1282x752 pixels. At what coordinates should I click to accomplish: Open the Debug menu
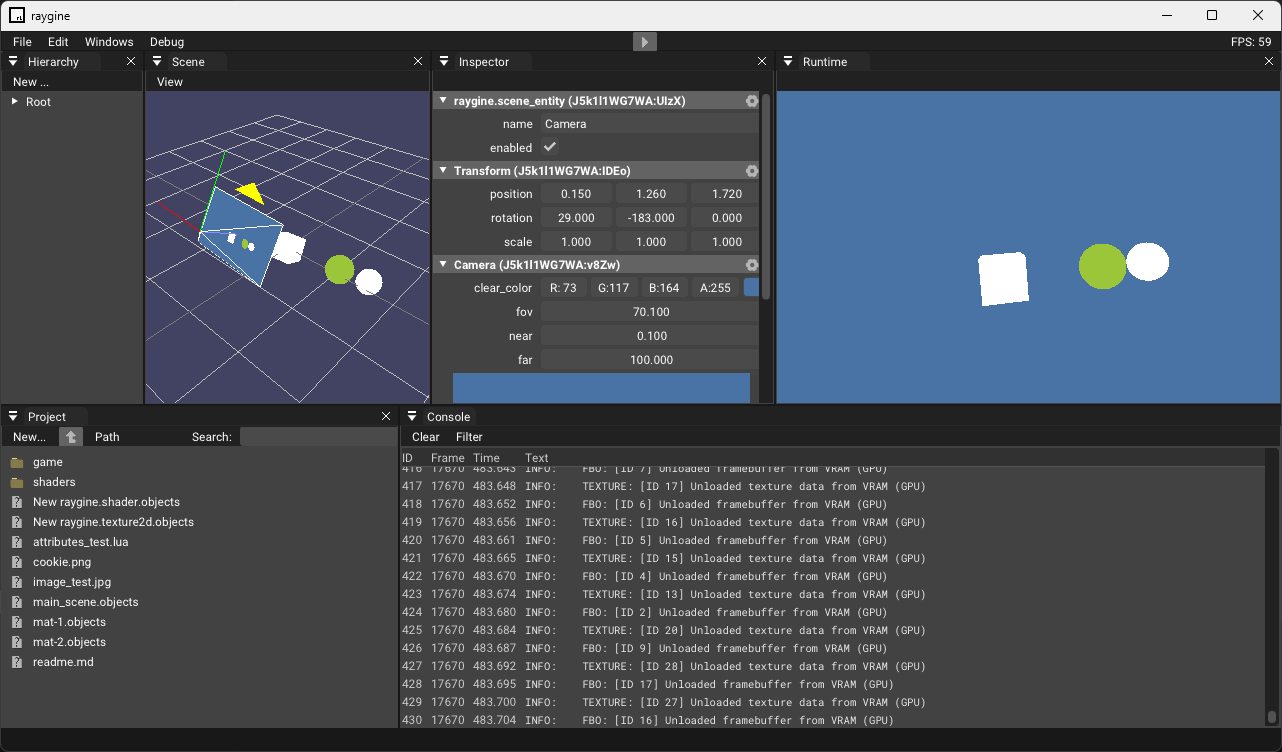tap(167, 42)
